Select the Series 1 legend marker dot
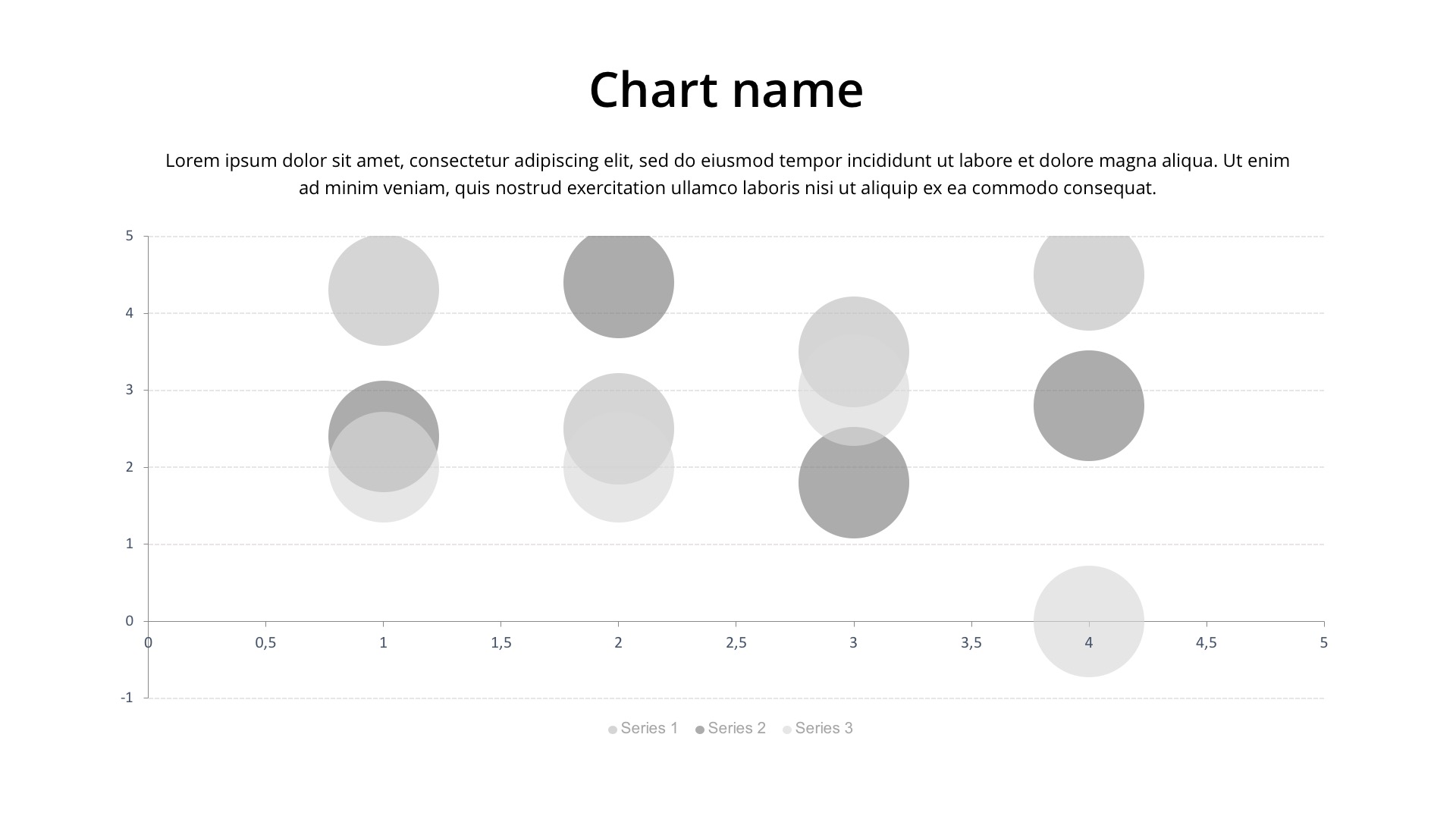Image resolution: width=1456 pixels, height=819 pixels. [612, 730]
